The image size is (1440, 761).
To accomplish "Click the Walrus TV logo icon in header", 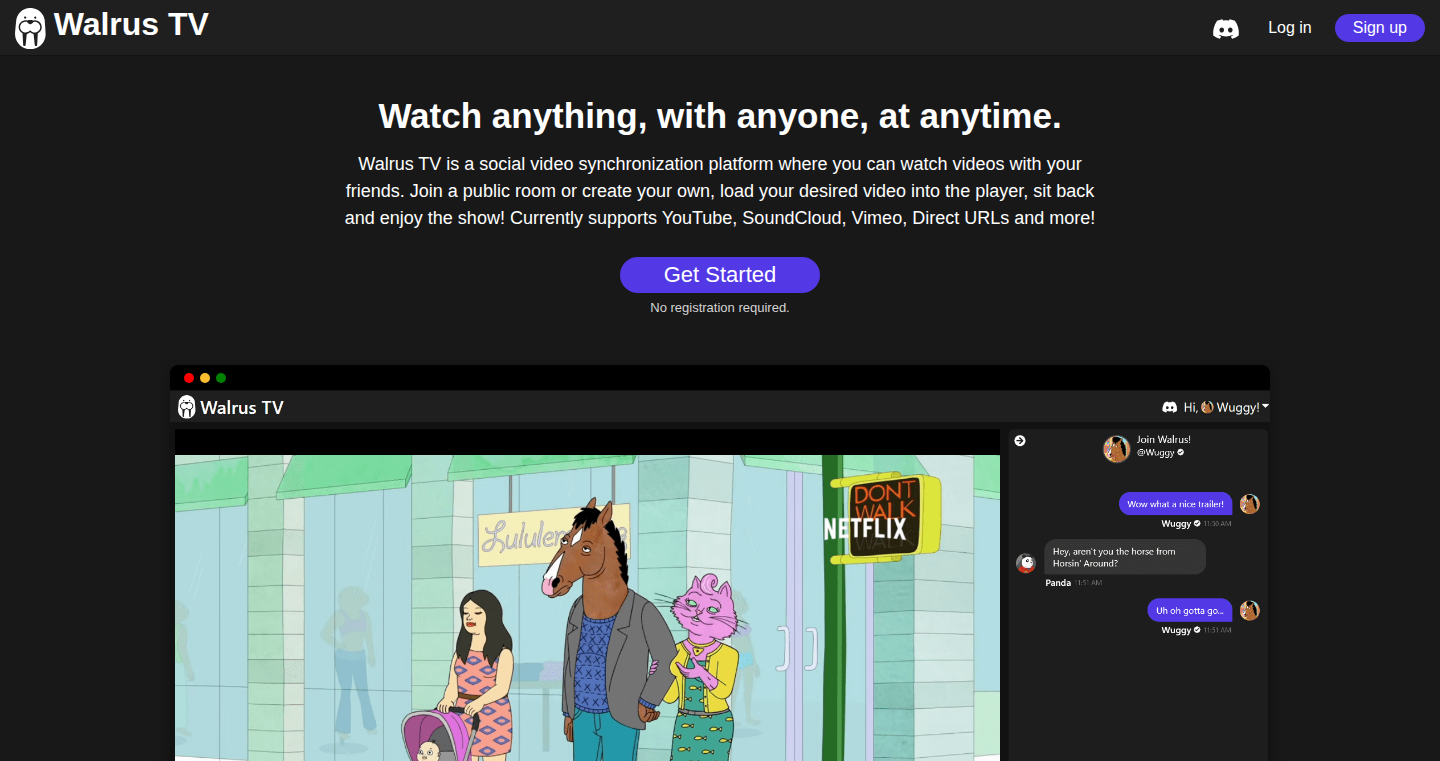I will (30, 28).
